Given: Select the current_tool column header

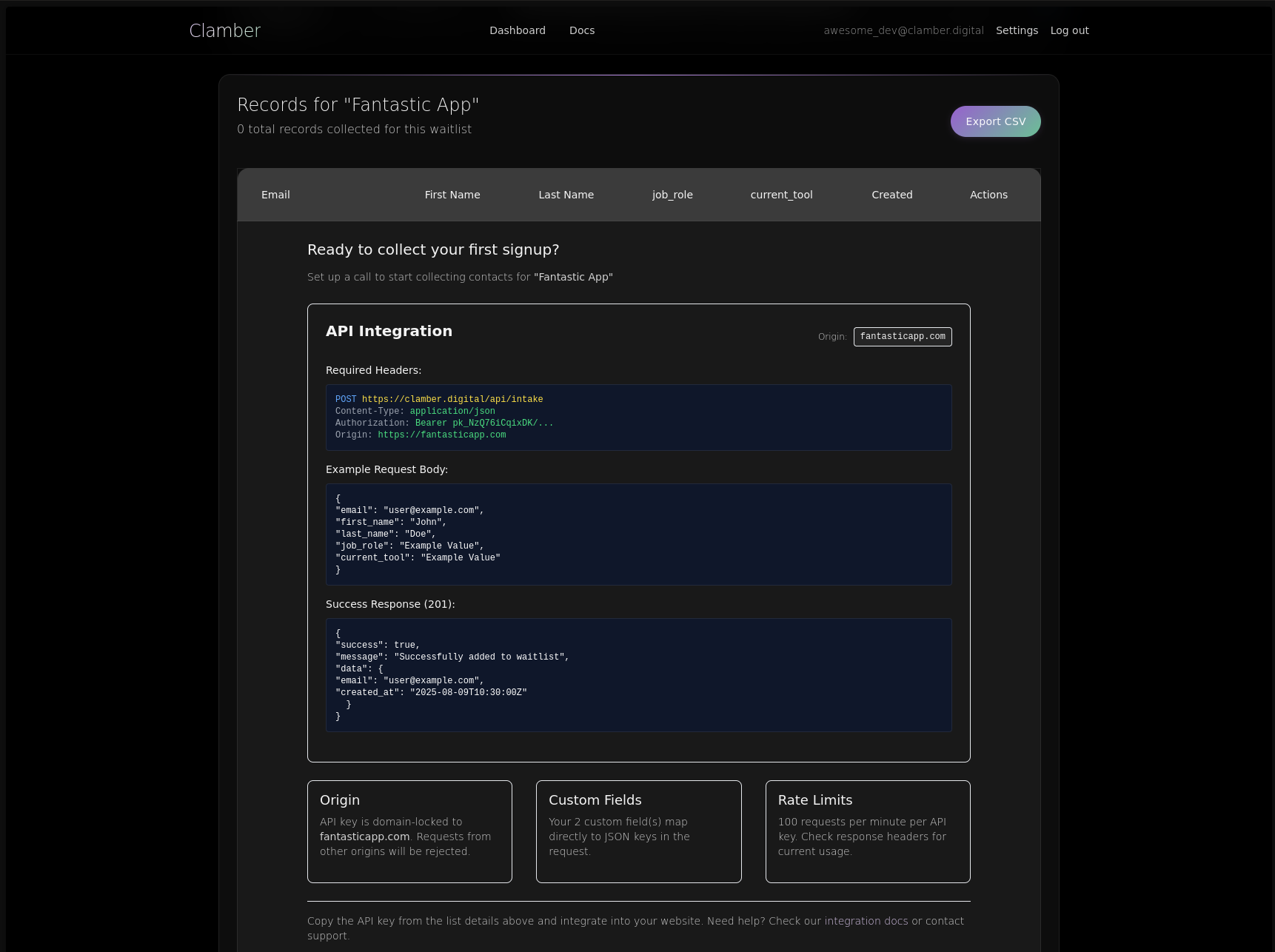Looking at the screenshot, I should click(x=780, y=195).
